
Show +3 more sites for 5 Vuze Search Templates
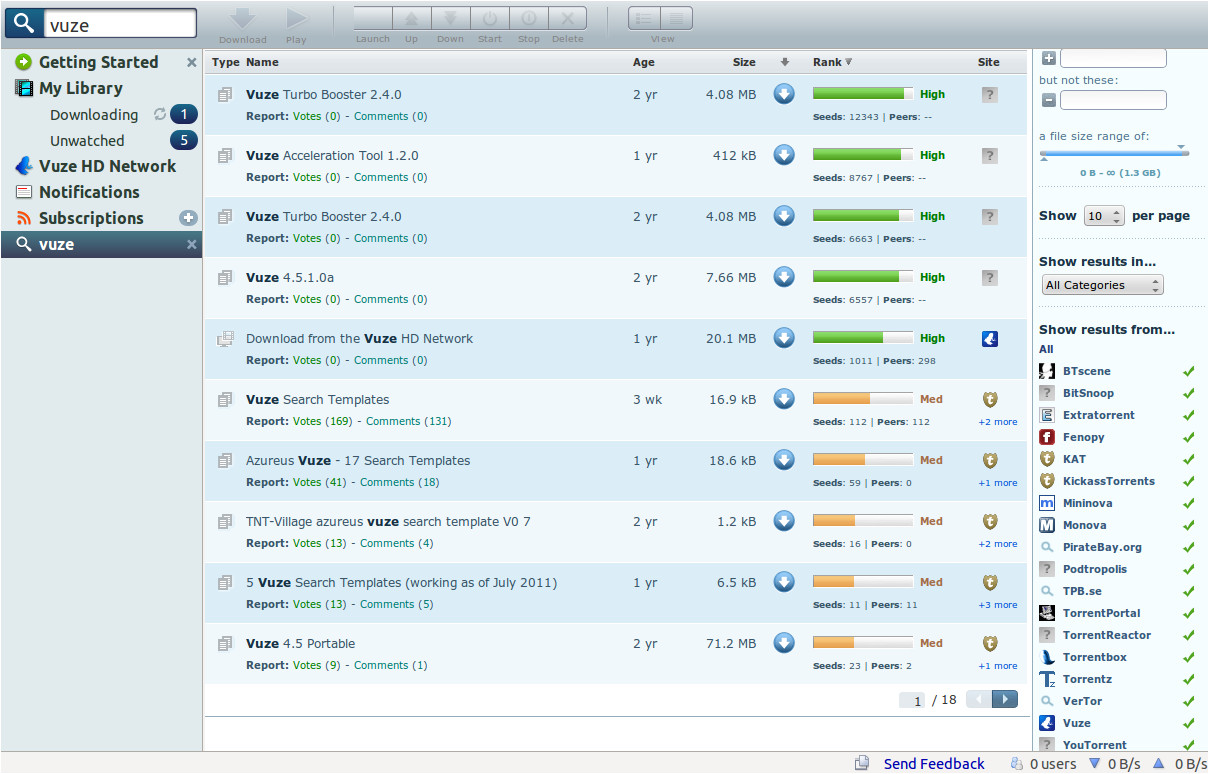998,605
